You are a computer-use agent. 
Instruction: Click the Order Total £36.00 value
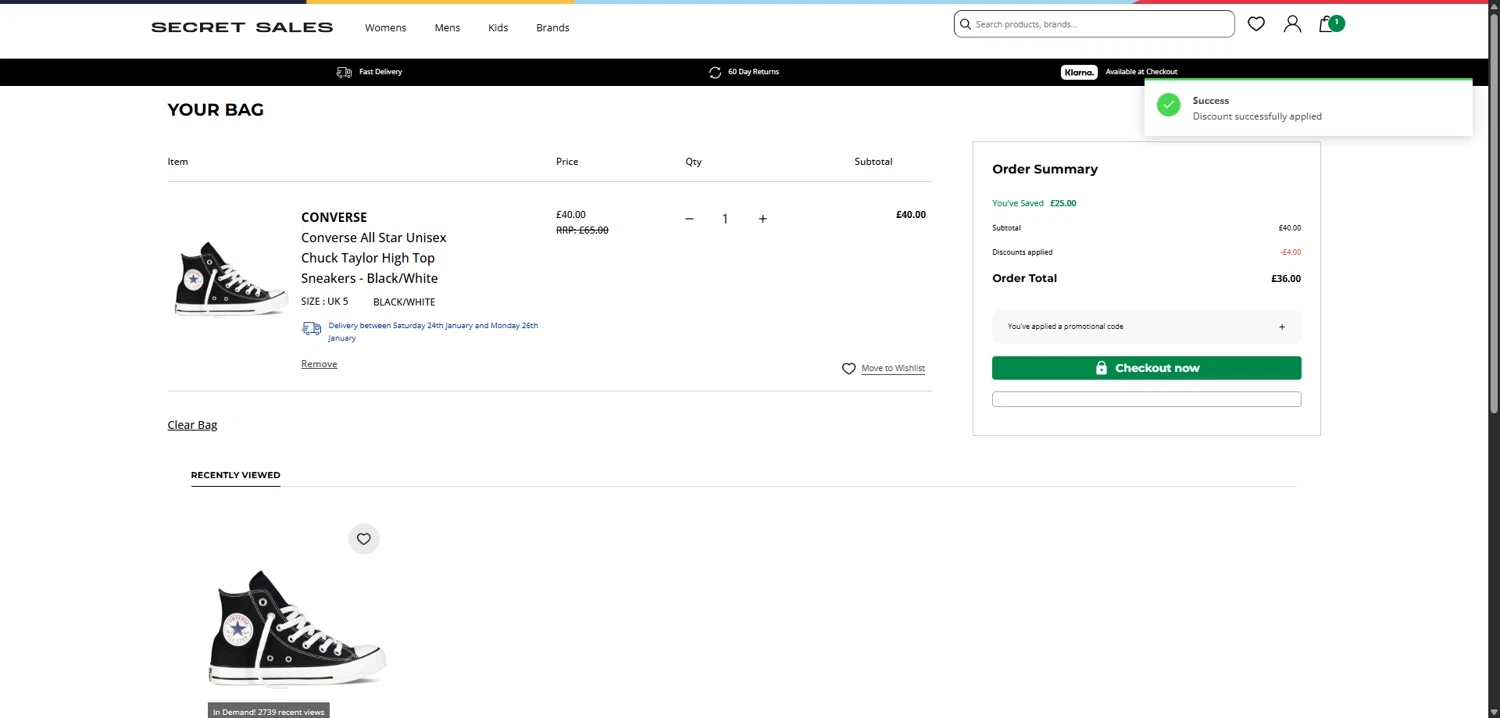point(1286,279)
